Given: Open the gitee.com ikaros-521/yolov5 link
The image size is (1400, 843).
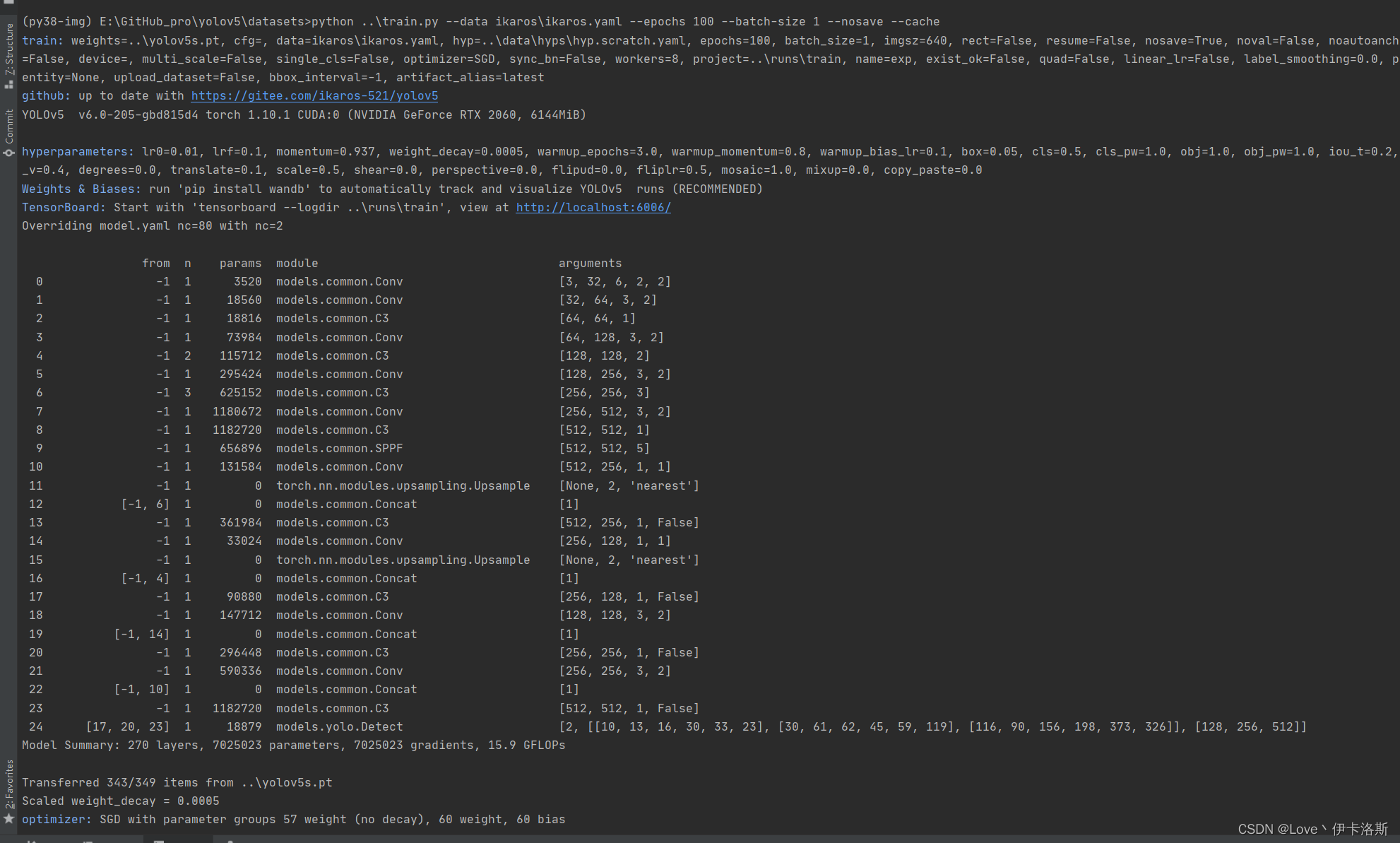Looking at the screenshot, I should (314, 96).
